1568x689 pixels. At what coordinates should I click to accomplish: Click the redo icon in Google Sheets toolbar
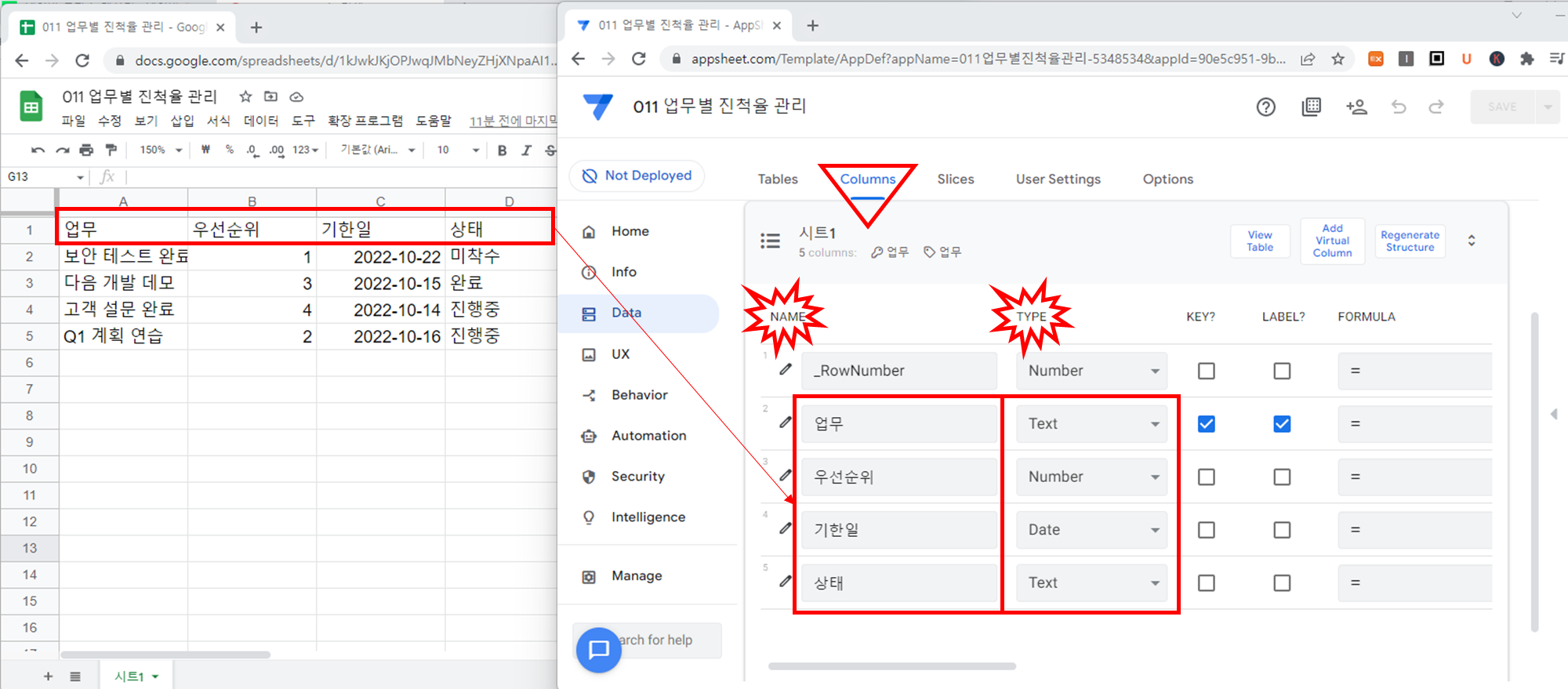[x=63, y=150]
